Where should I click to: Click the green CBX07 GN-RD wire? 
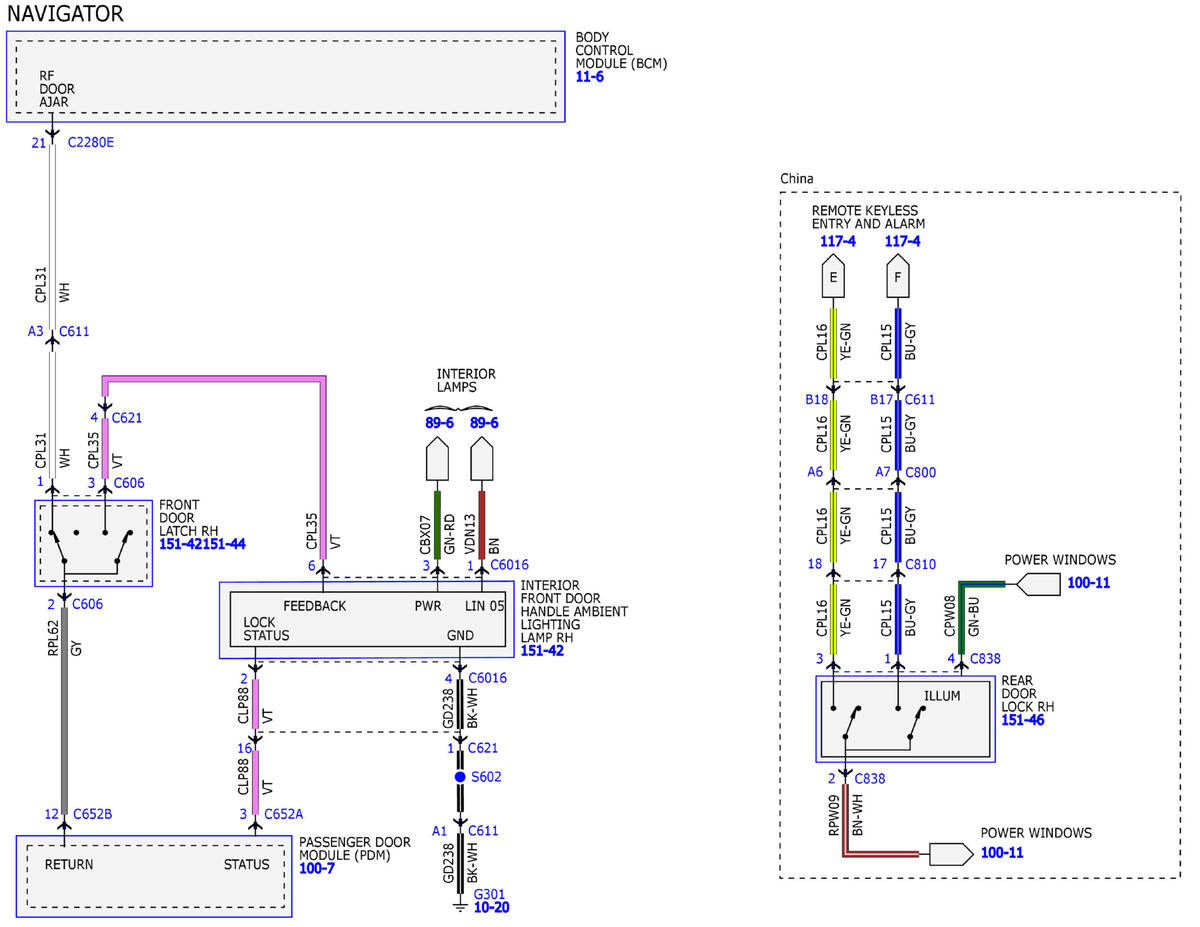click(x=437, y=523)
